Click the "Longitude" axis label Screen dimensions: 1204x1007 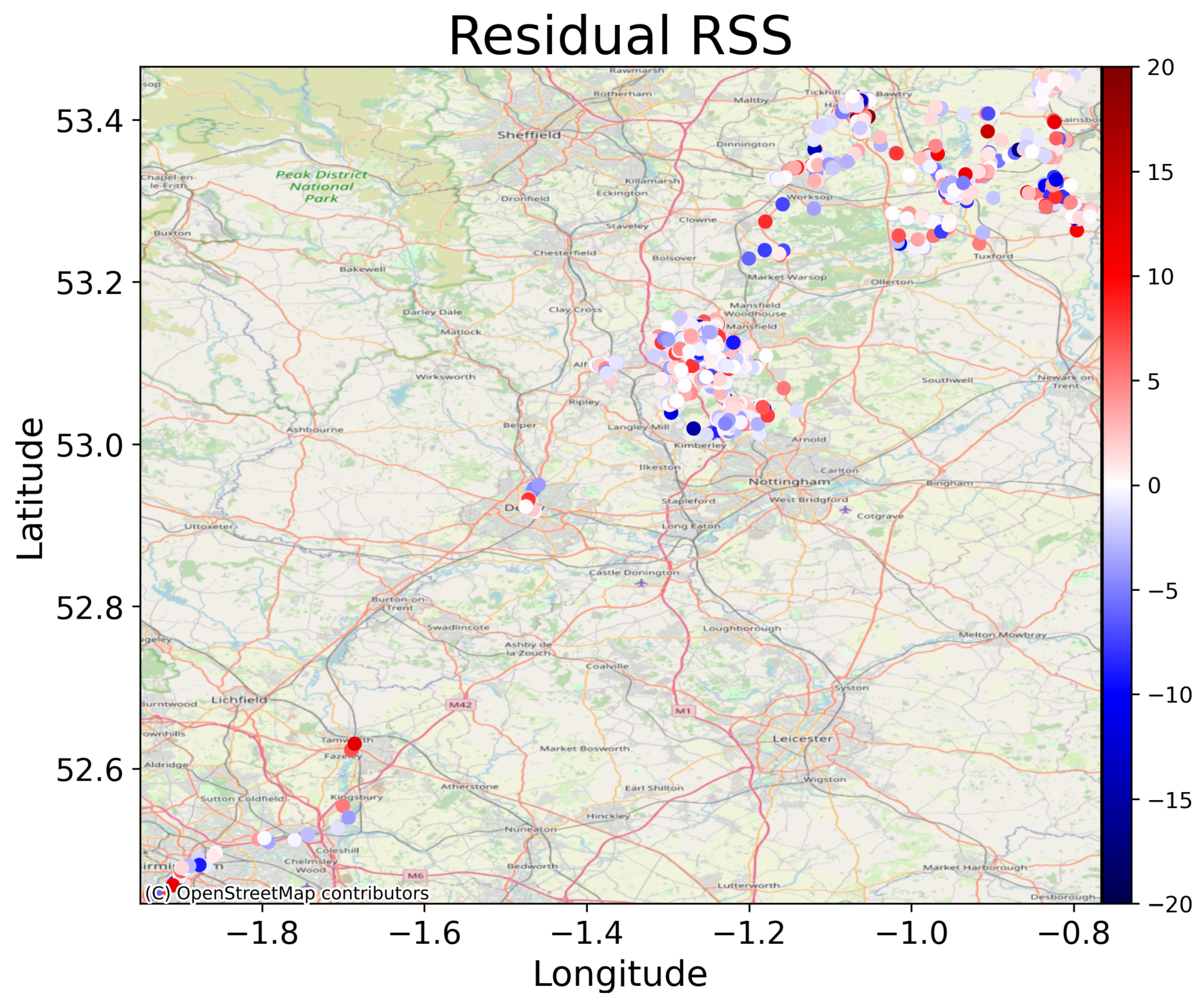[x=620, y=974]
